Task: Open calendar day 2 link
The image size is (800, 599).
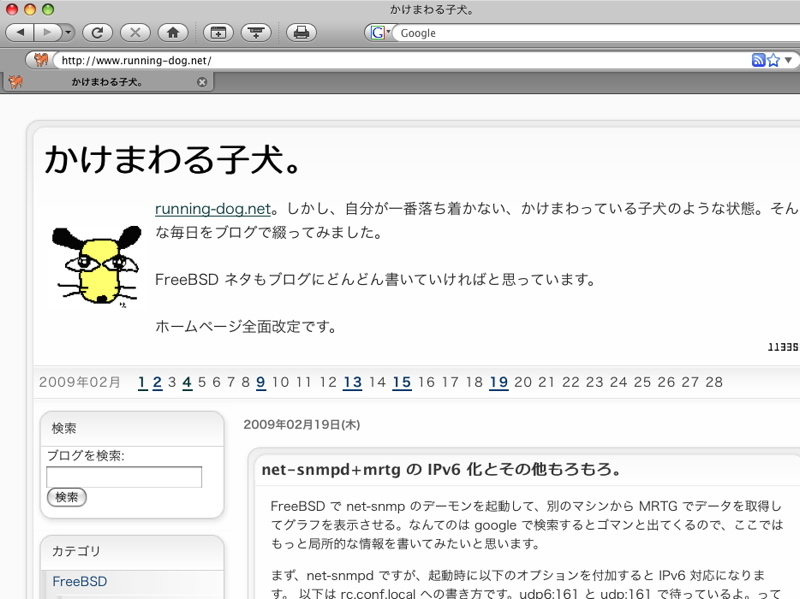Action: point(157,382)
